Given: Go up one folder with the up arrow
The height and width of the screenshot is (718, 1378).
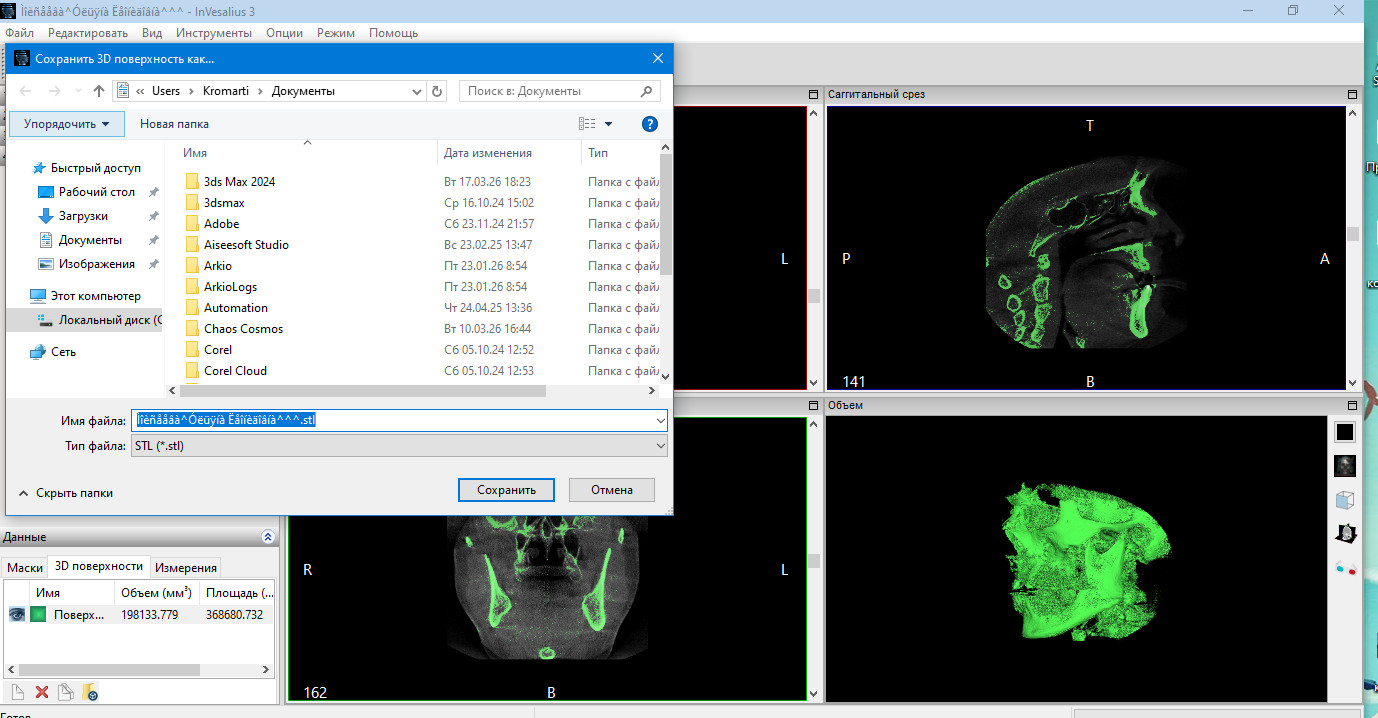Looking at the screenshot, I should 99,91.
